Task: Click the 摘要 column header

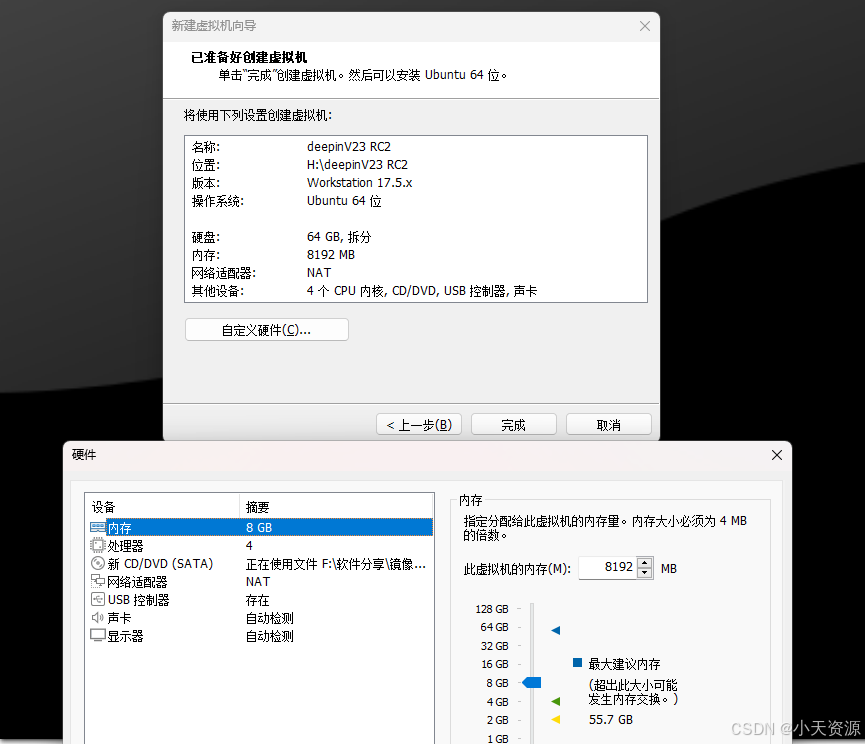Action: (336, 507)
